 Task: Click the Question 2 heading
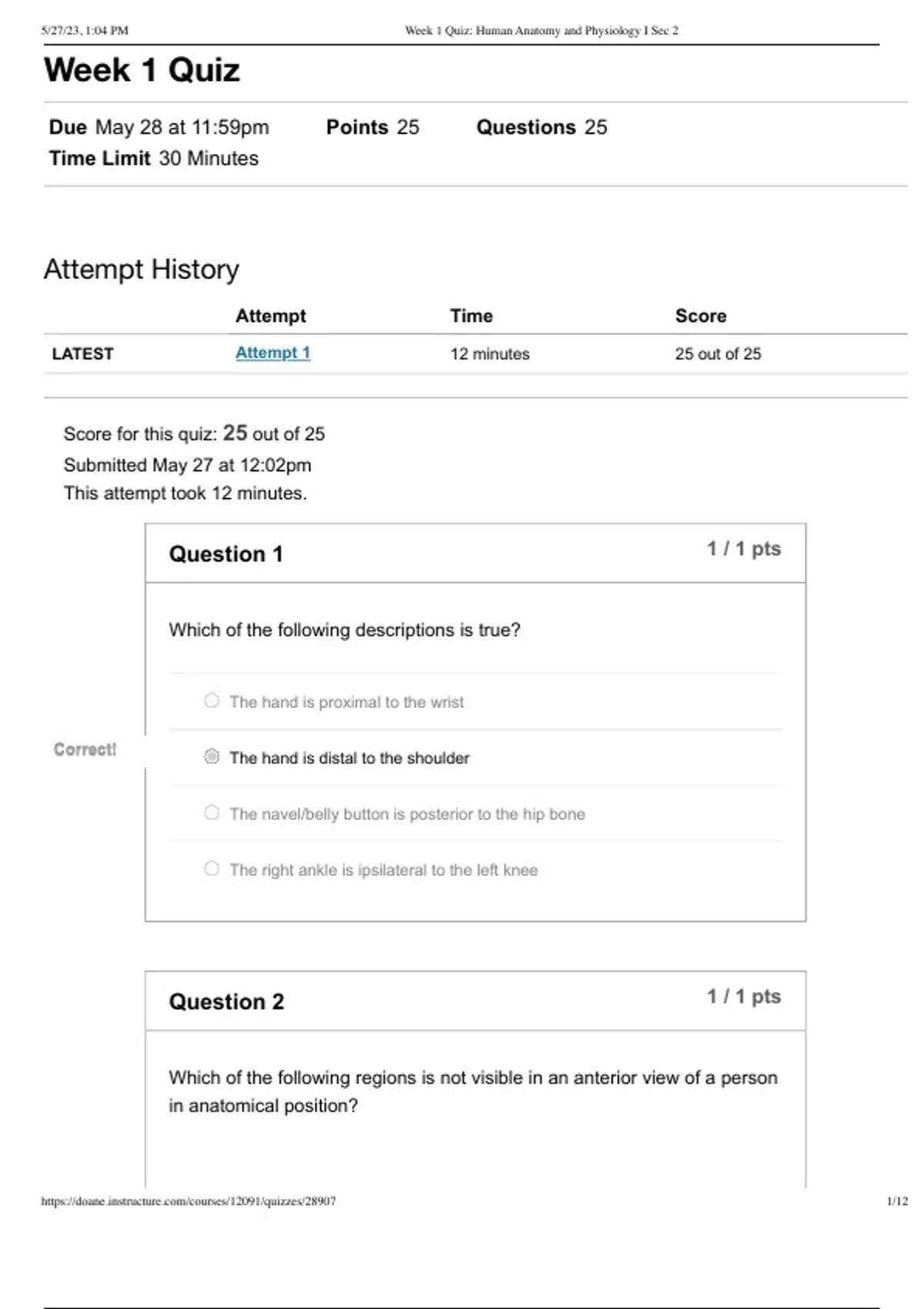tap(226, 1002)
